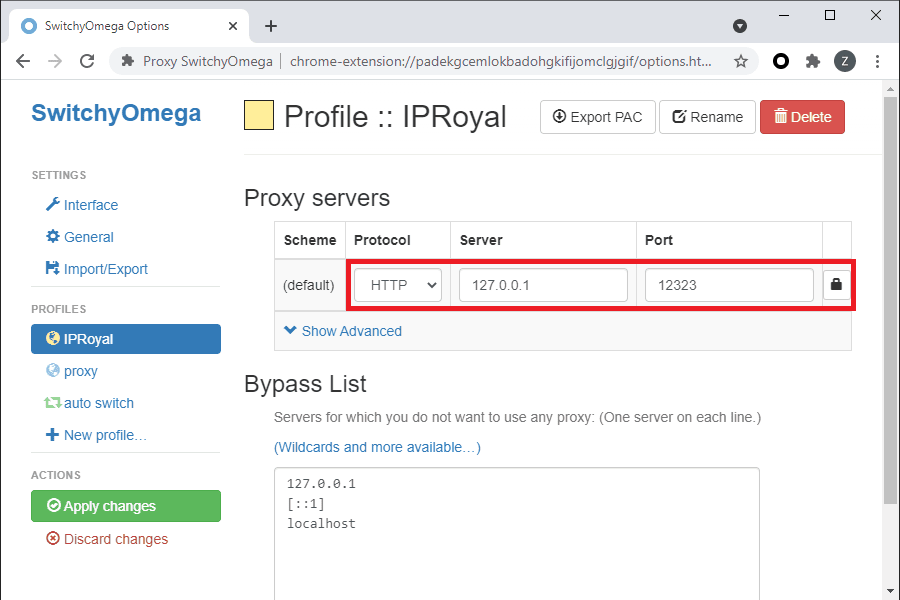
Task: Open General settings
Action: [x=80, y=237]
